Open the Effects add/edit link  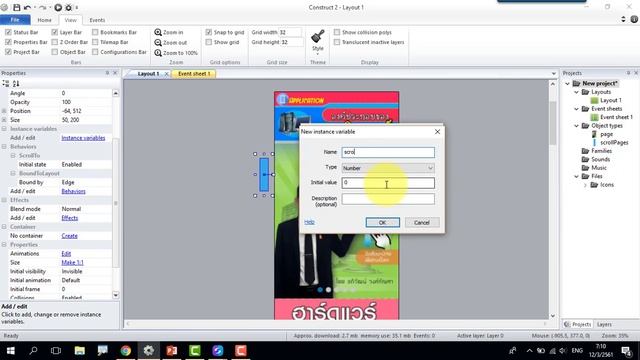[70, 218]
